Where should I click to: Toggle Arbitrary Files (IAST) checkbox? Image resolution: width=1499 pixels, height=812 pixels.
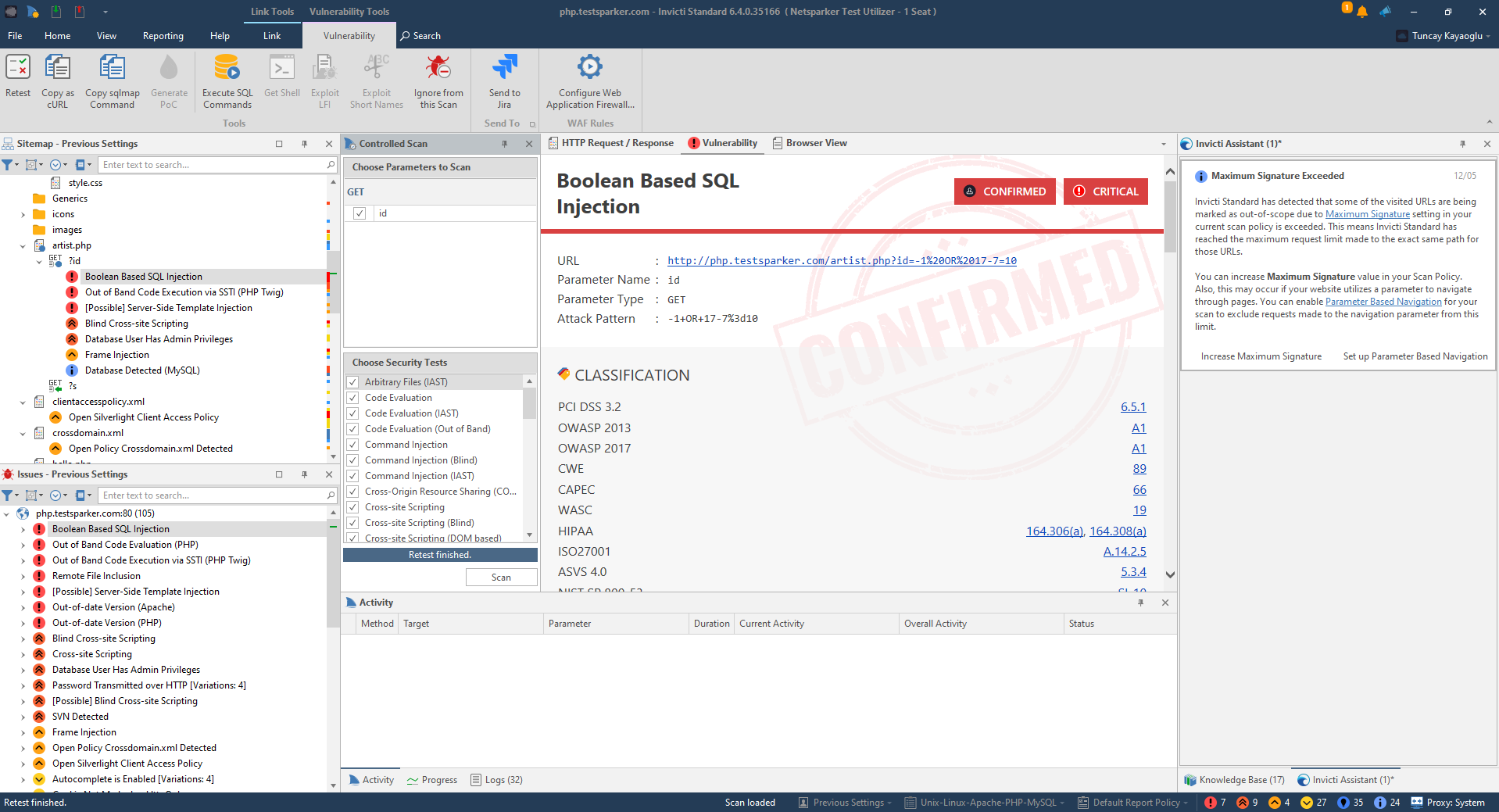[352, 382]
